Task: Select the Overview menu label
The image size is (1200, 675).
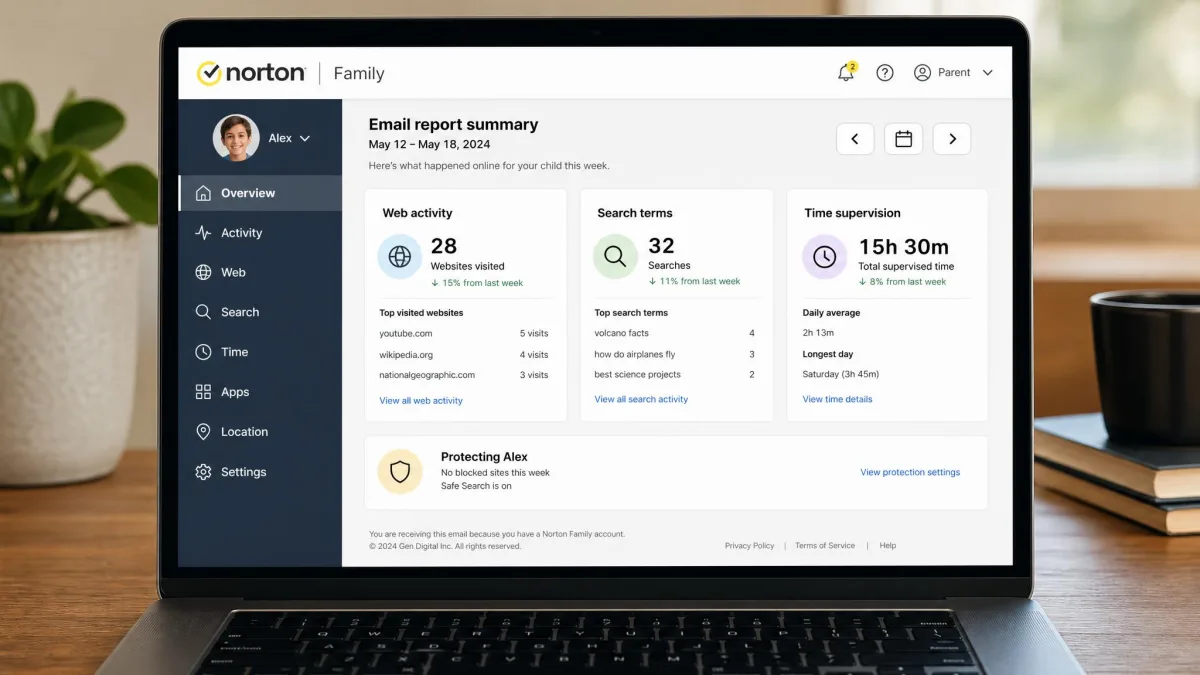Action: tap(248, 193)
